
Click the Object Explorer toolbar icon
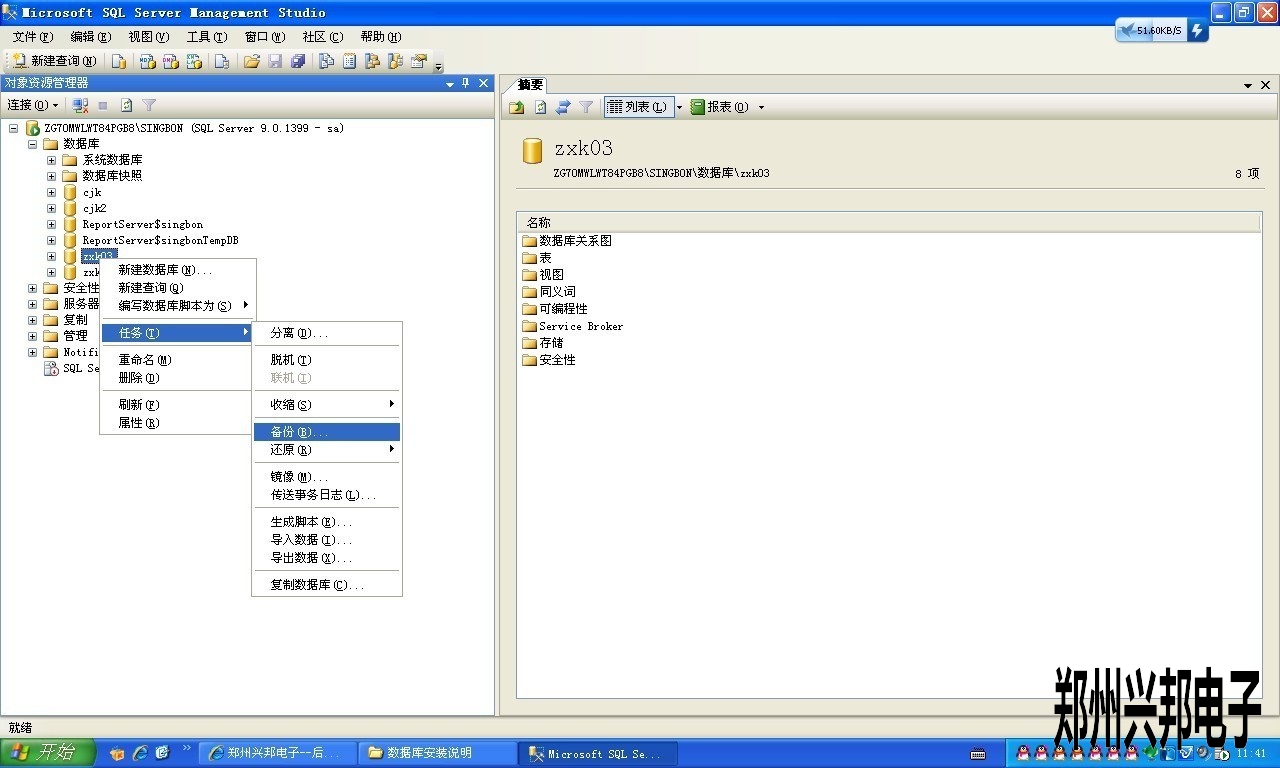point(372,61)
